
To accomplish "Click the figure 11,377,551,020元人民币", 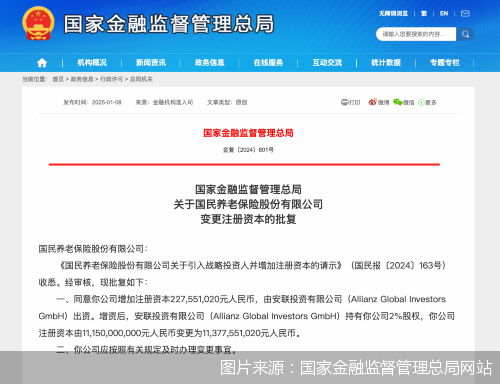I will pos(249,333).
